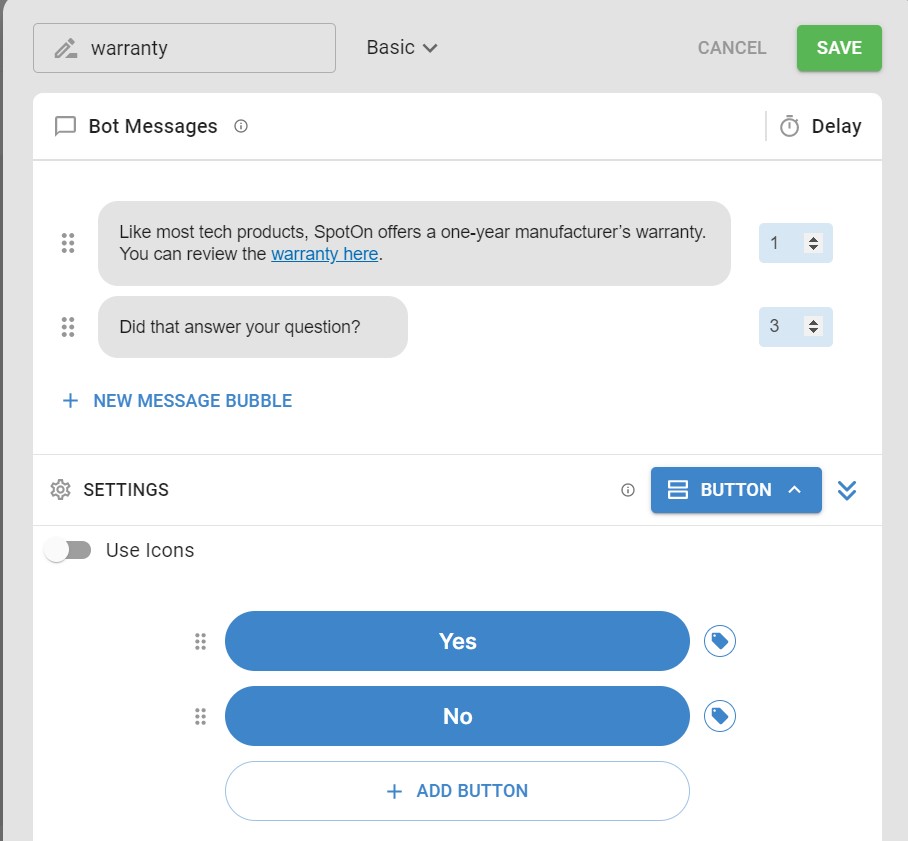Open the BUTTON response type dropdown
The width and height of the screenshot is (908, 841).
click(x=736, y=490)
